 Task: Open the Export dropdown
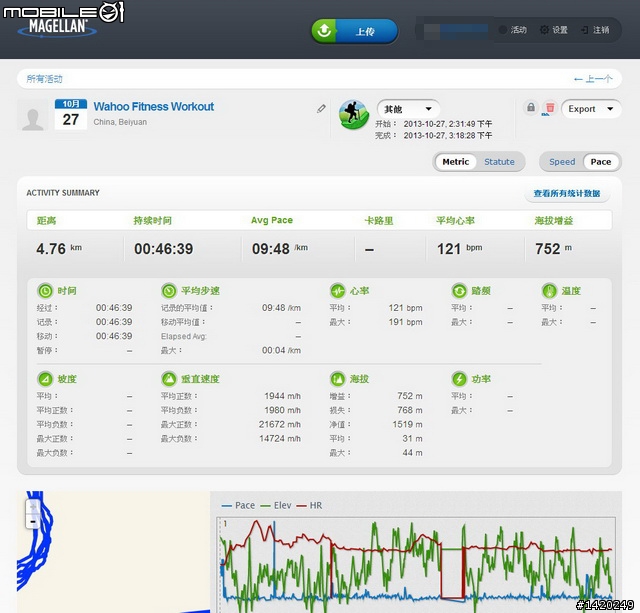(x=591, y=109)
